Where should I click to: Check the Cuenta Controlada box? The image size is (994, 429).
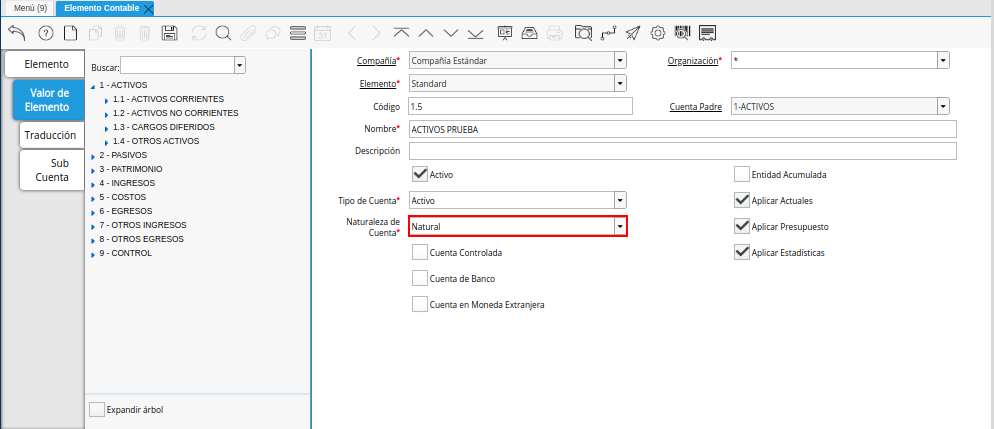point(420,252)
